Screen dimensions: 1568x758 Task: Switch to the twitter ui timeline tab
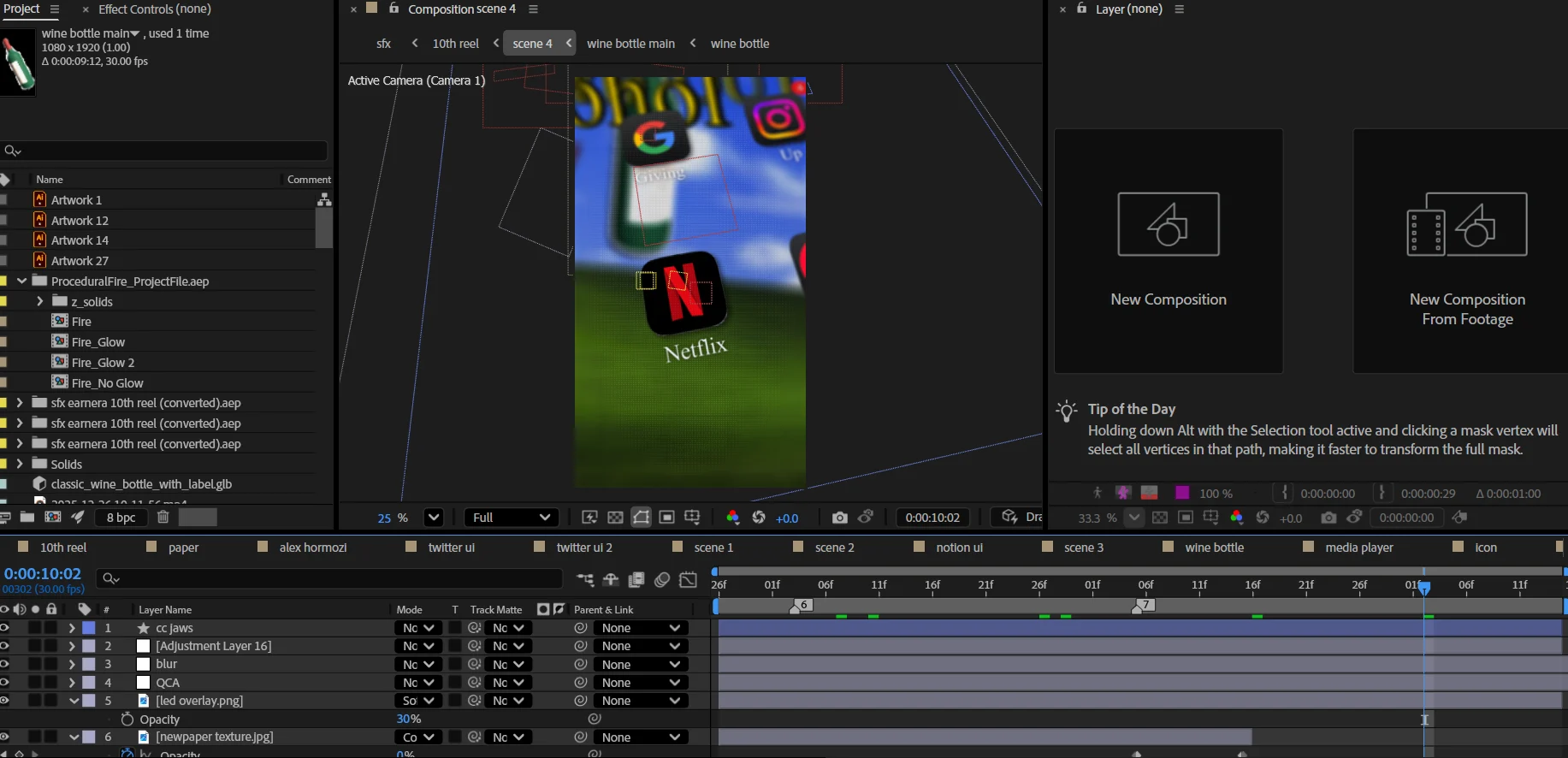(451, 548)
